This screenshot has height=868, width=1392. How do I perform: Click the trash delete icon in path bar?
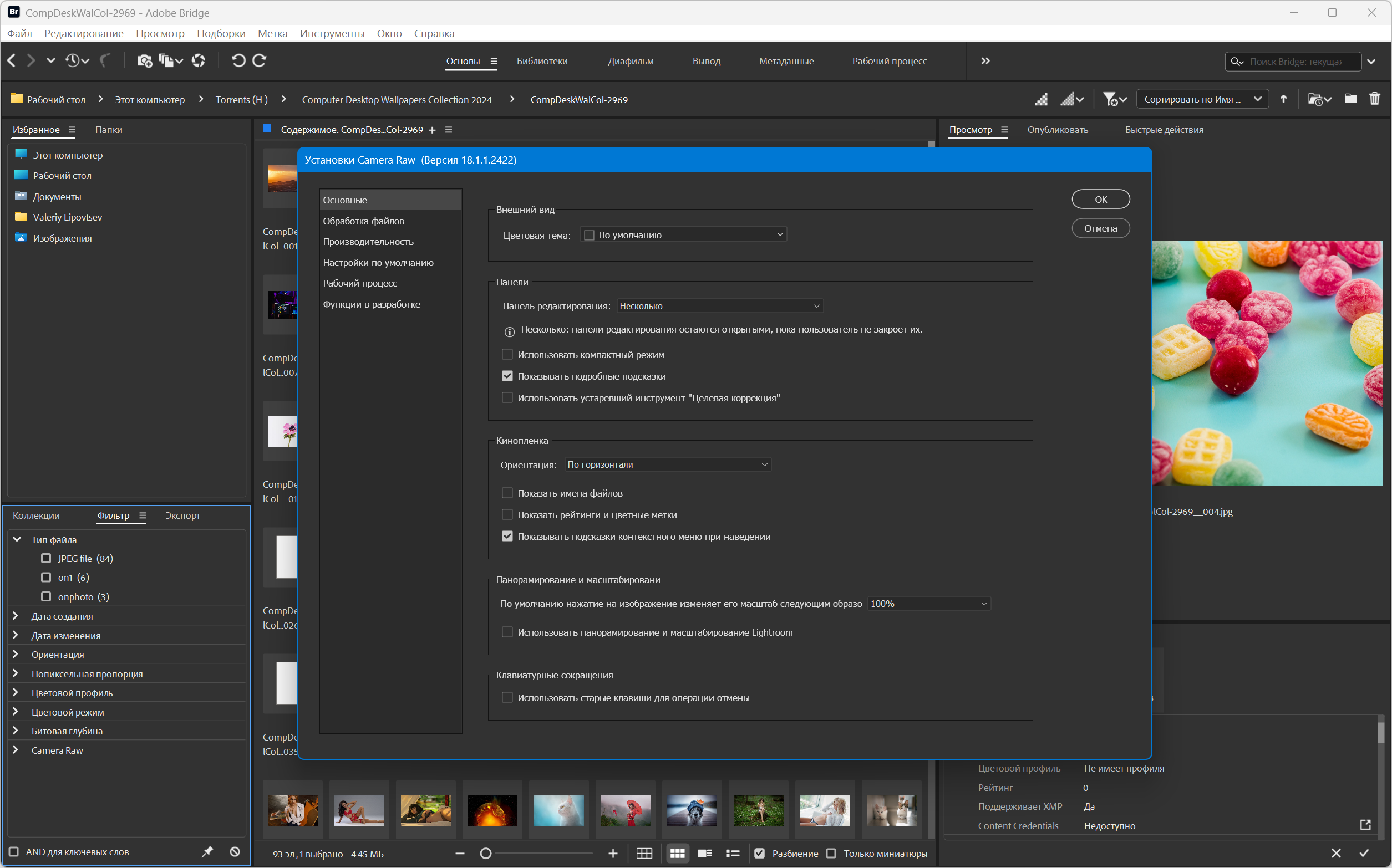pyautogui.click(x=1374, y=99)
